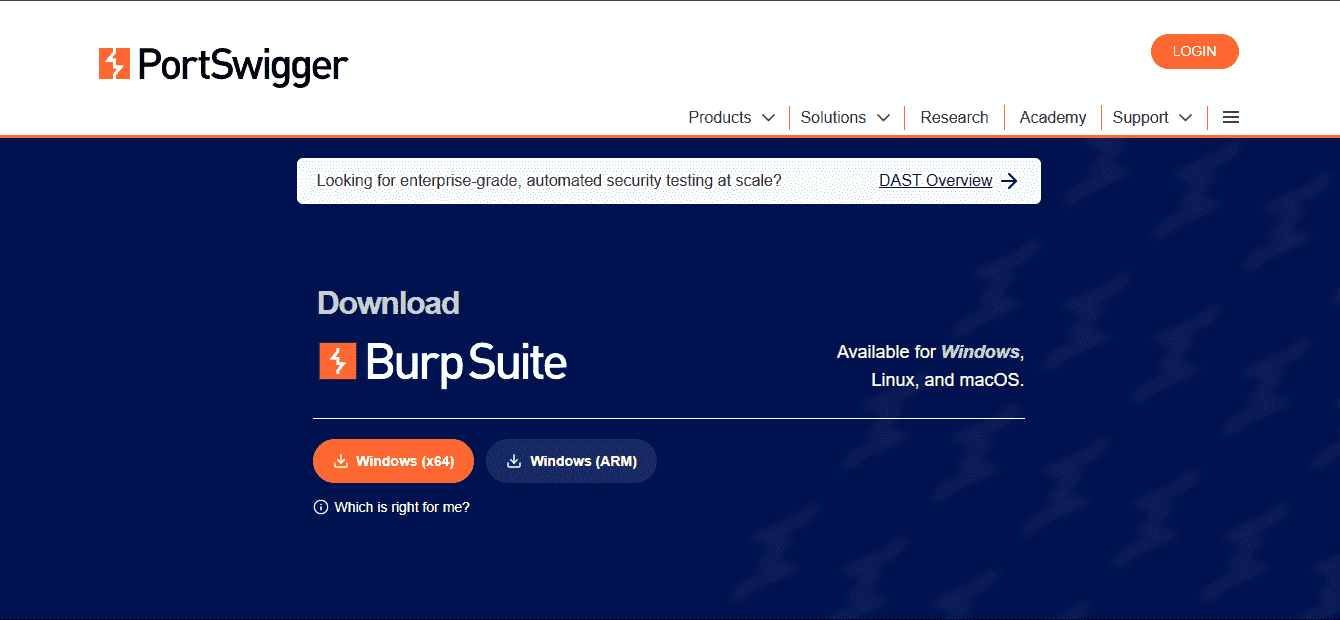
Task: Click the Burp Suite title text
Action: click(466, 362)
